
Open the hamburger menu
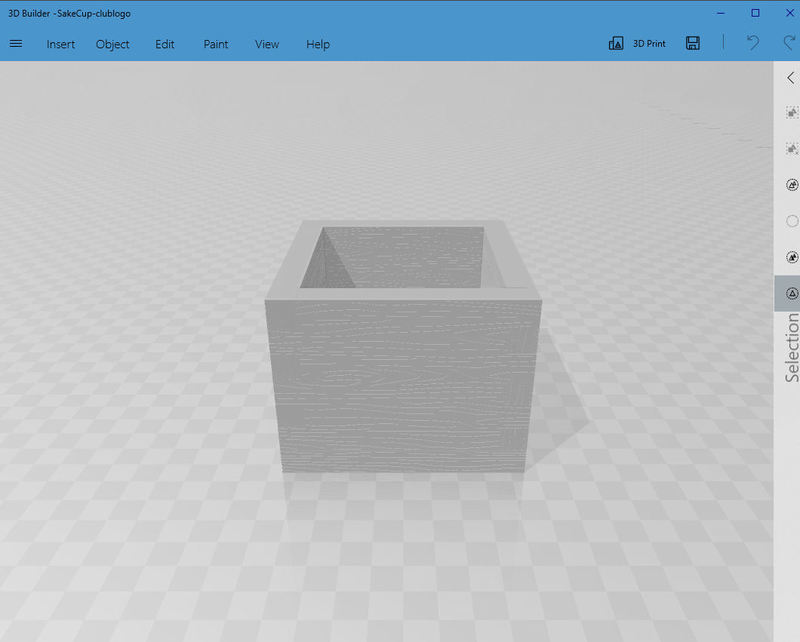point(16,44)
